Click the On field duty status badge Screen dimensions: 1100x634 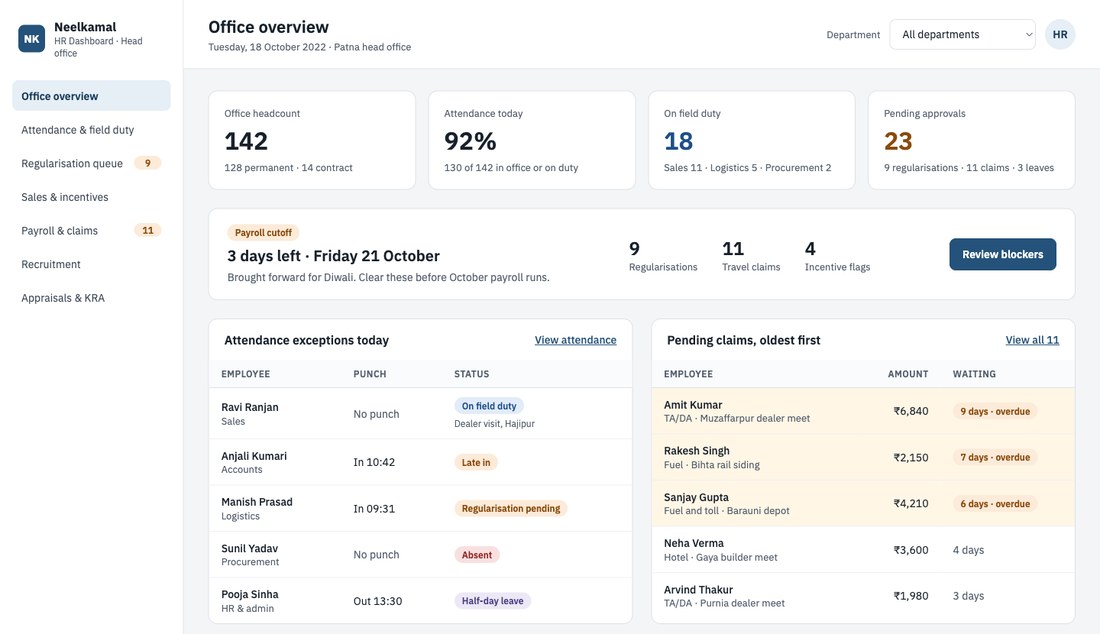(489, 406)
